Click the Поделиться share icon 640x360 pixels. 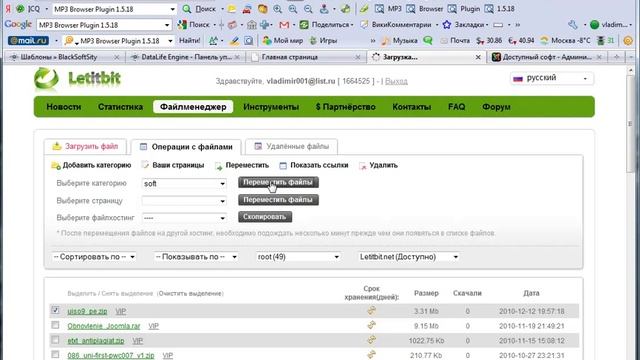[x=304, y=25]
